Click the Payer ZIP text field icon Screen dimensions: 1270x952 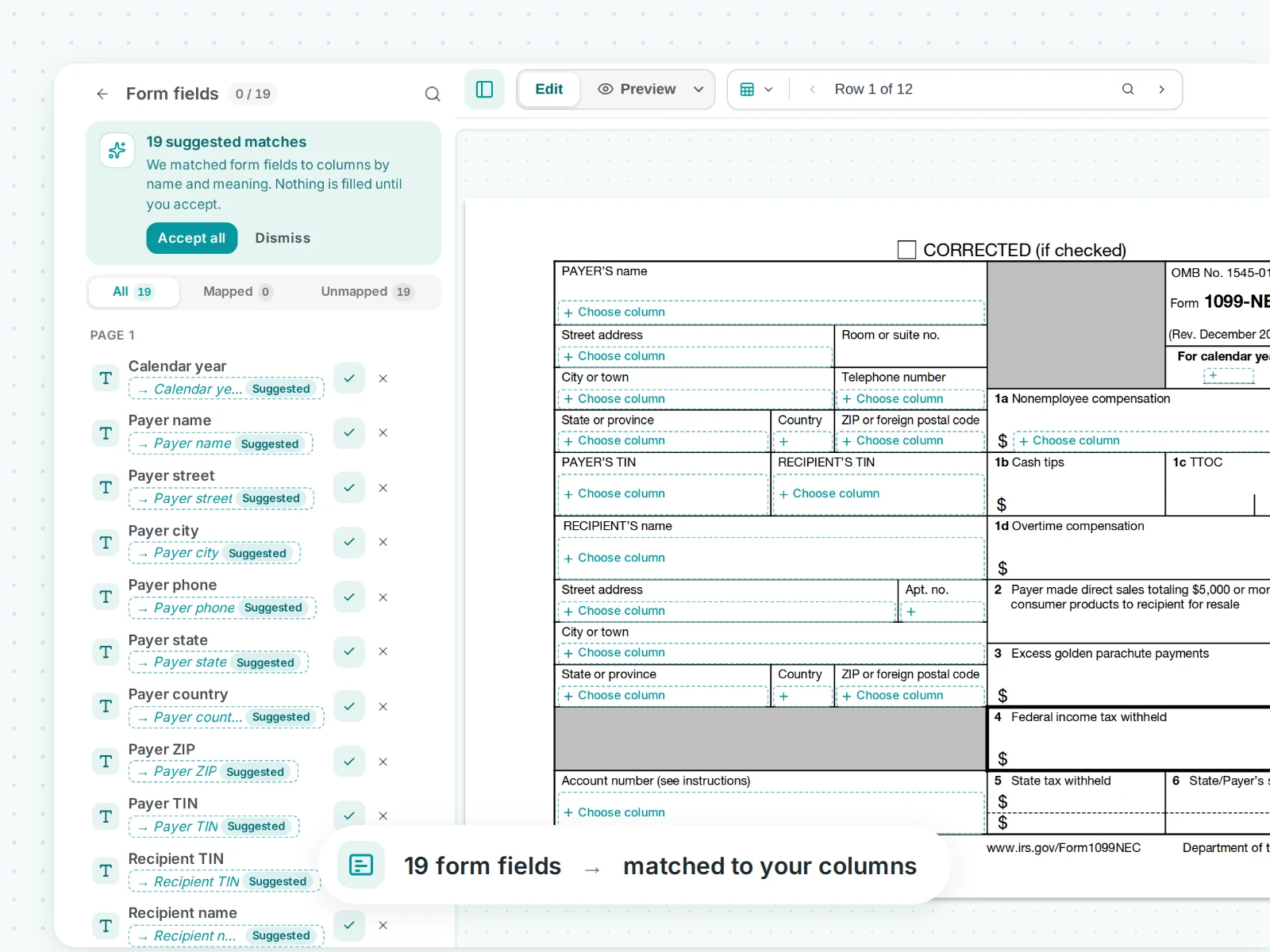click(x=106, y=761)
